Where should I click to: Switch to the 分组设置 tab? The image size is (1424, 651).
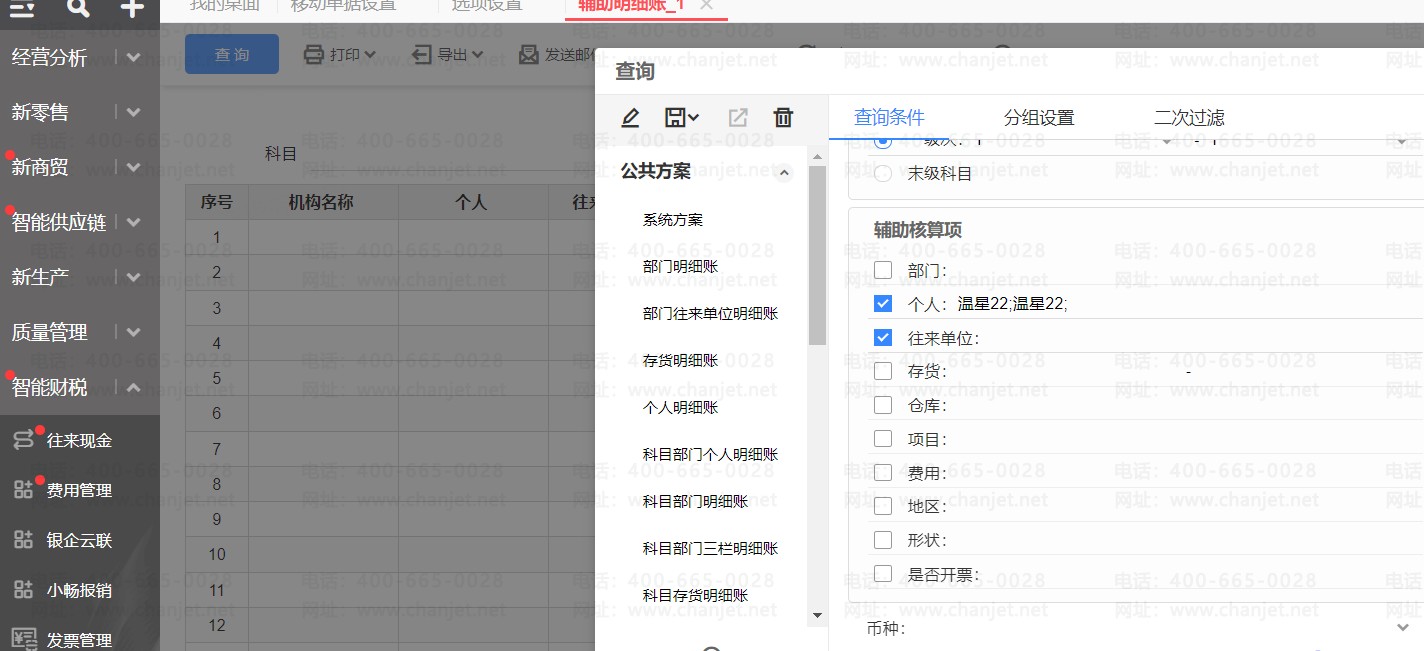[1038, 118]
